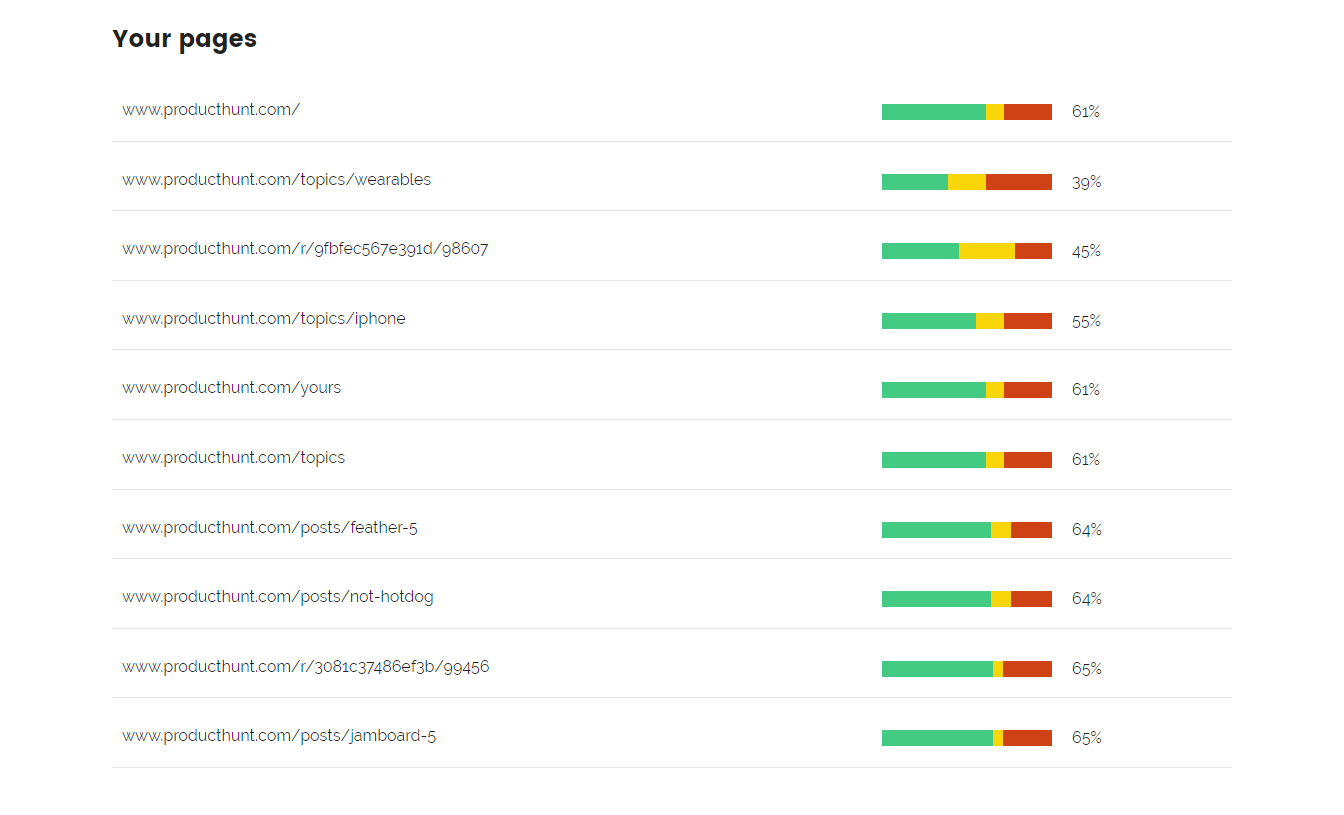Click the Your pages heading

185,39
